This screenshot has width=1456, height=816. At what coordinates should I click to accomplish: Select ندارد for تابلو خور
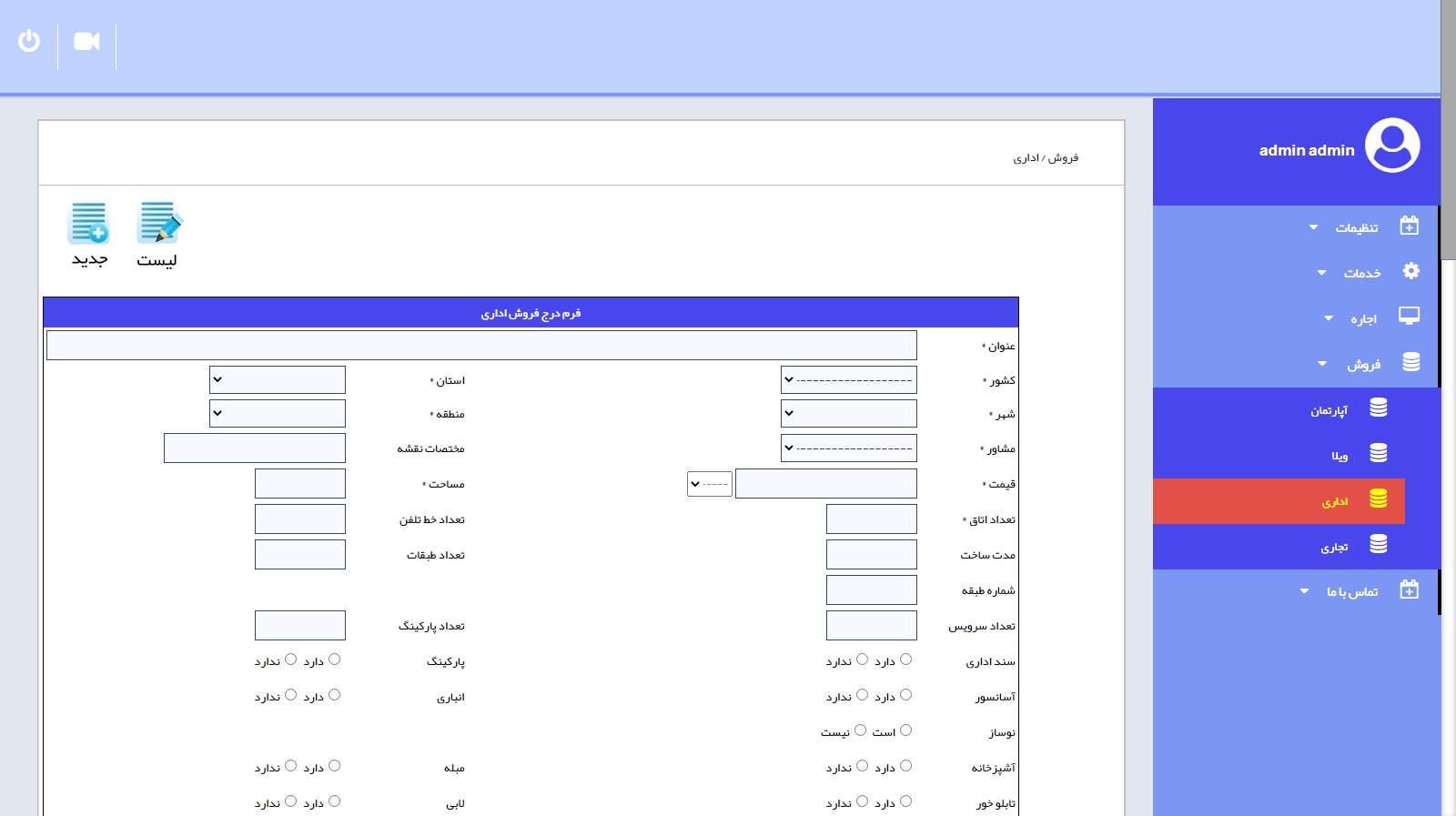pos(862,801)
